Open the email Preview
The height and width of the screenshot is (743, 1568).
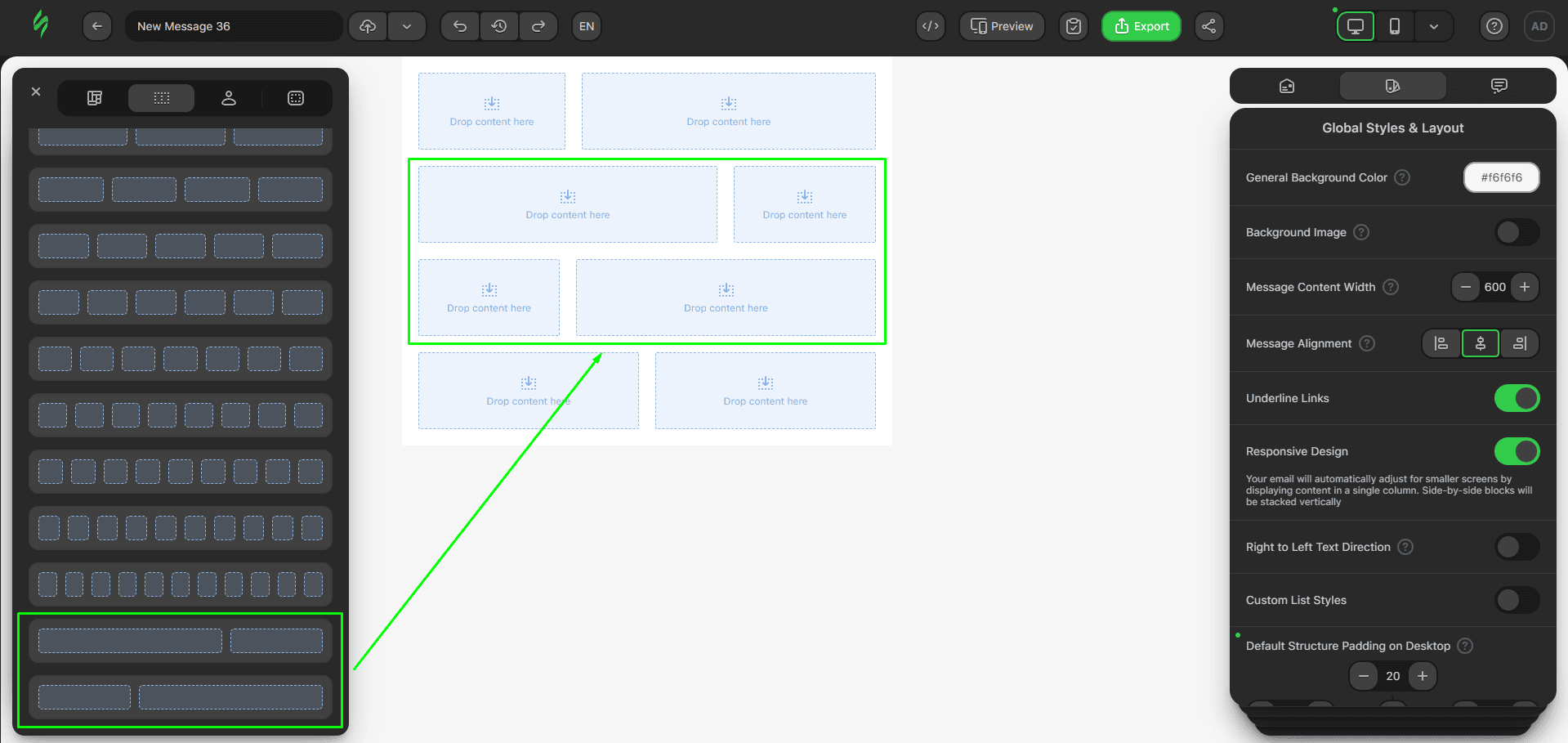pyautogui.click(x=1002, y=26)
